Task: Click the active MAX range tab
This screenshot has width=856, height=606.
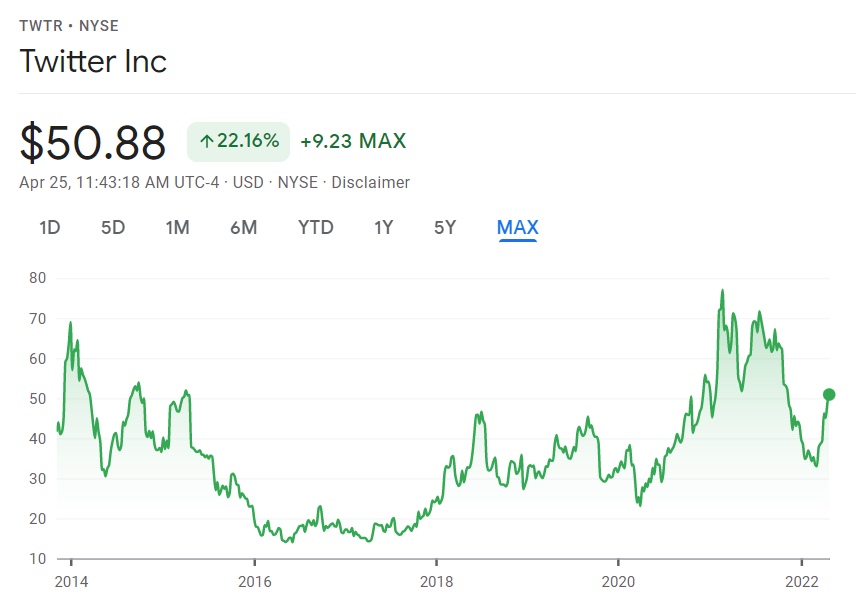Action: click(x=518, y=227)
